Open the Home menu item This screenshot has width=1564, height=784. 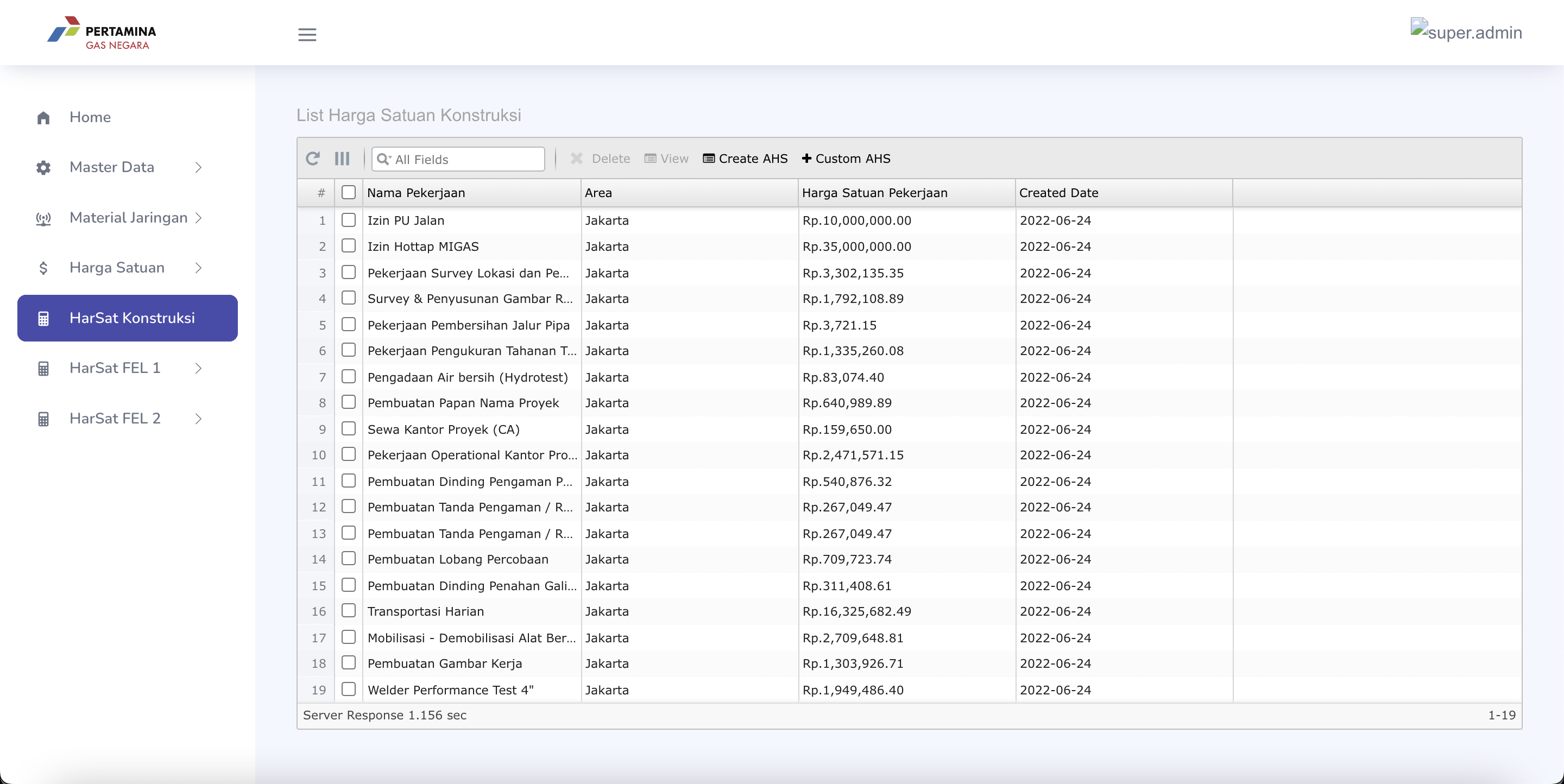click(x=128, y=118)
